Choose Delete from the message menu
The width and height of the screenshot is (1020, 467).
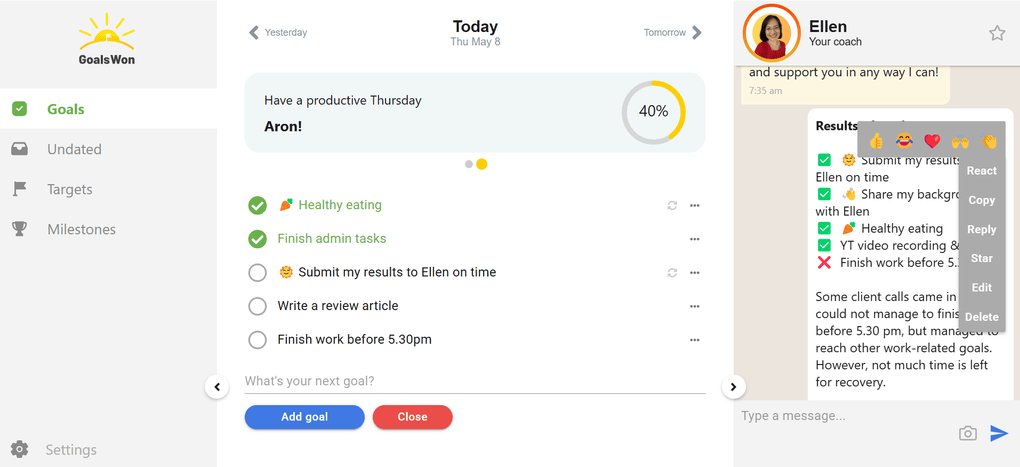coord(981,317)
